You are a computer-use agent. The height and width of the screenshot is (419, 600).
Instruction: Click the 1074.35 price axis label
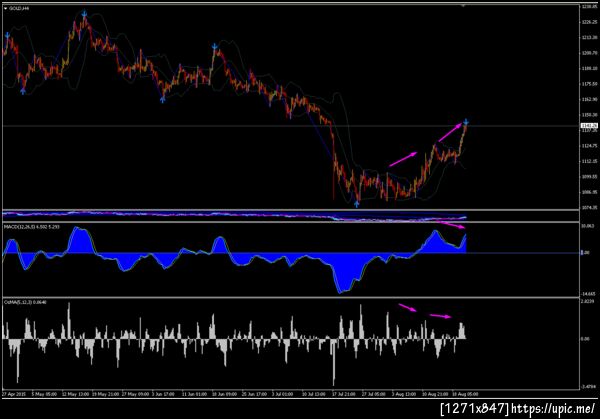[x=589, y=208]
